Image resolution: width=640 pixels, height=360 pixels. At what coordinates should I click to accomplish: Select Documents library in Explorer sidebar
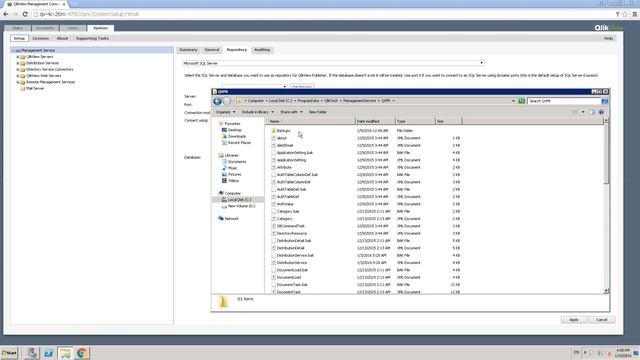point(233,162)
